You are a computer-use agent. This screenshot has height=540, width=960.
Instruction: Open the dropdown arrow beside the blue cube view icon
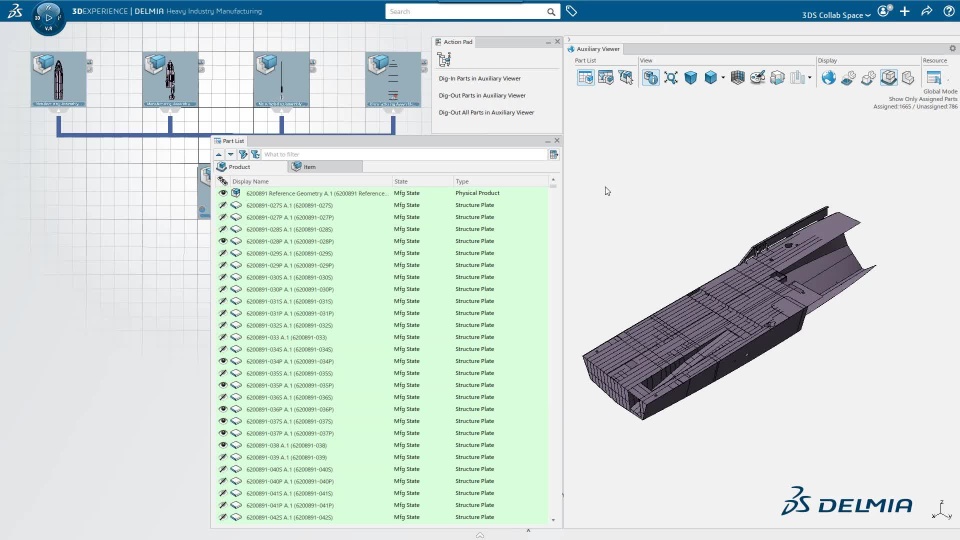pos(723,78)
